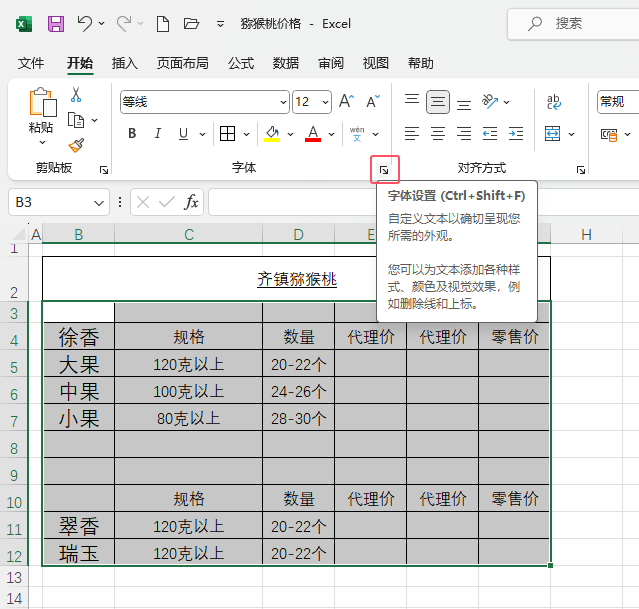Click the Copy icon
639x609 pixels.
[x=76, y=120]
